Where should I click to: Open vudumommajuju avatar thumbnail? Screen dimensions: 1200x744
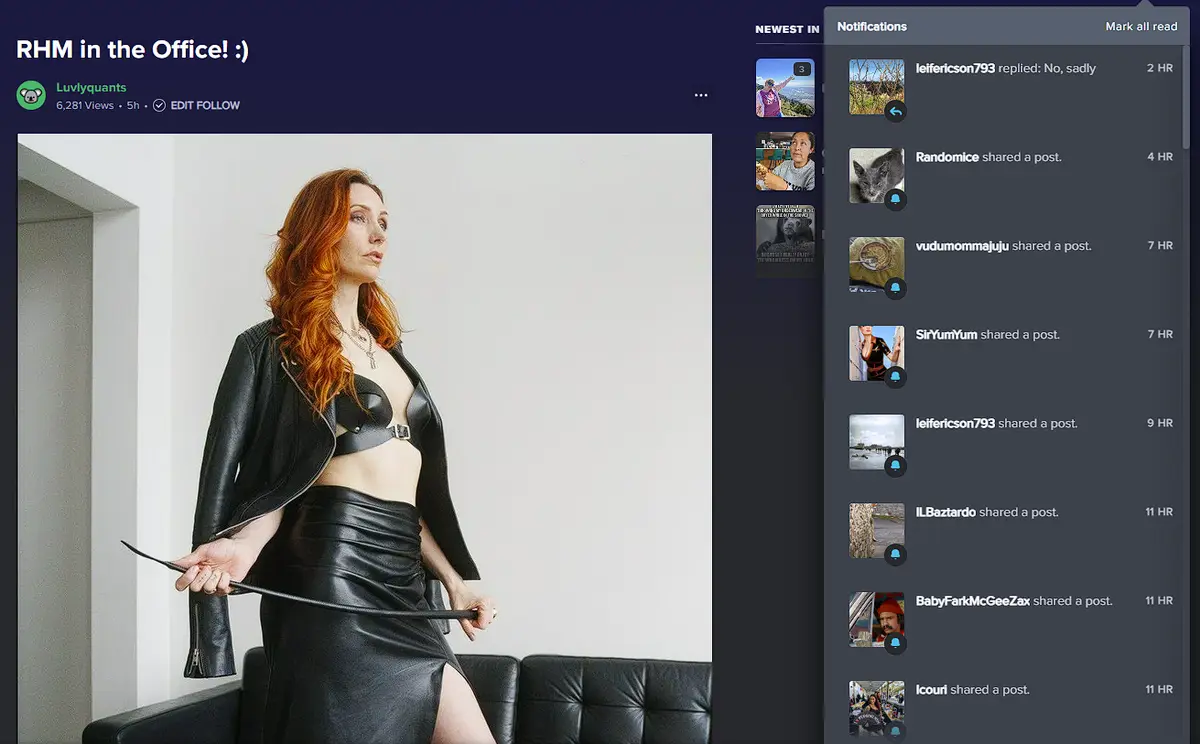click(x=876, y=265)
